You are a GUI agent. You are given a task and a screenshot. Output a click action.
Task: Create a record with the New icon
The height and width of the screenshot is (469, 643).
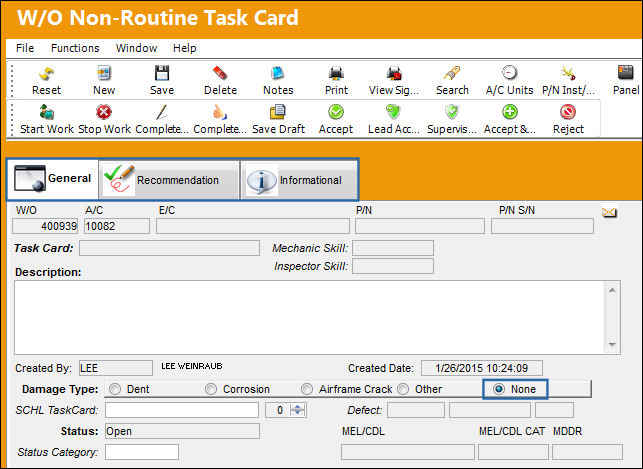tap(104, 73)
